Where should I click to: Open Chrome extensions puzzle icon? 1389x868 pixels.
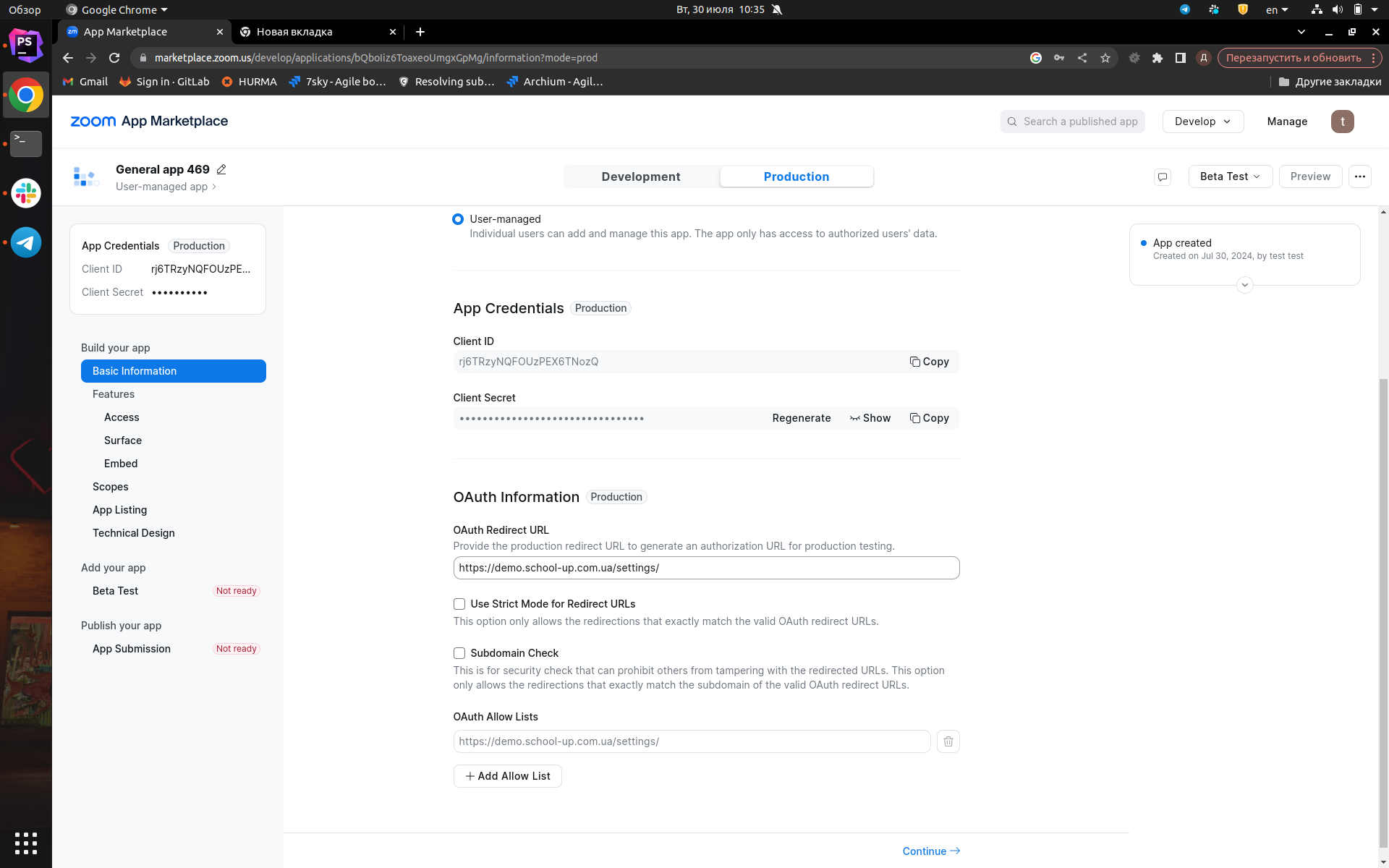tap(1157, 58)
